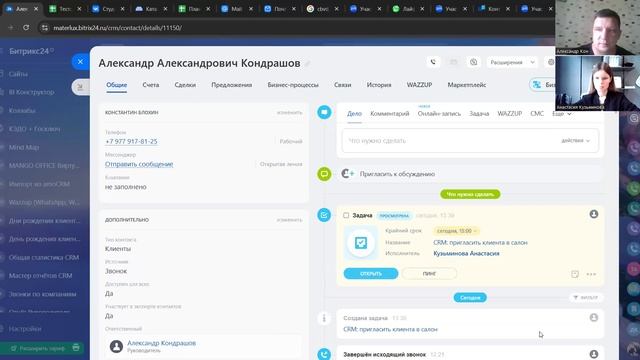640x360 pixels.
Task: Switch to the Общие tab
Action: pyautogui.click(x=117, y=85)
